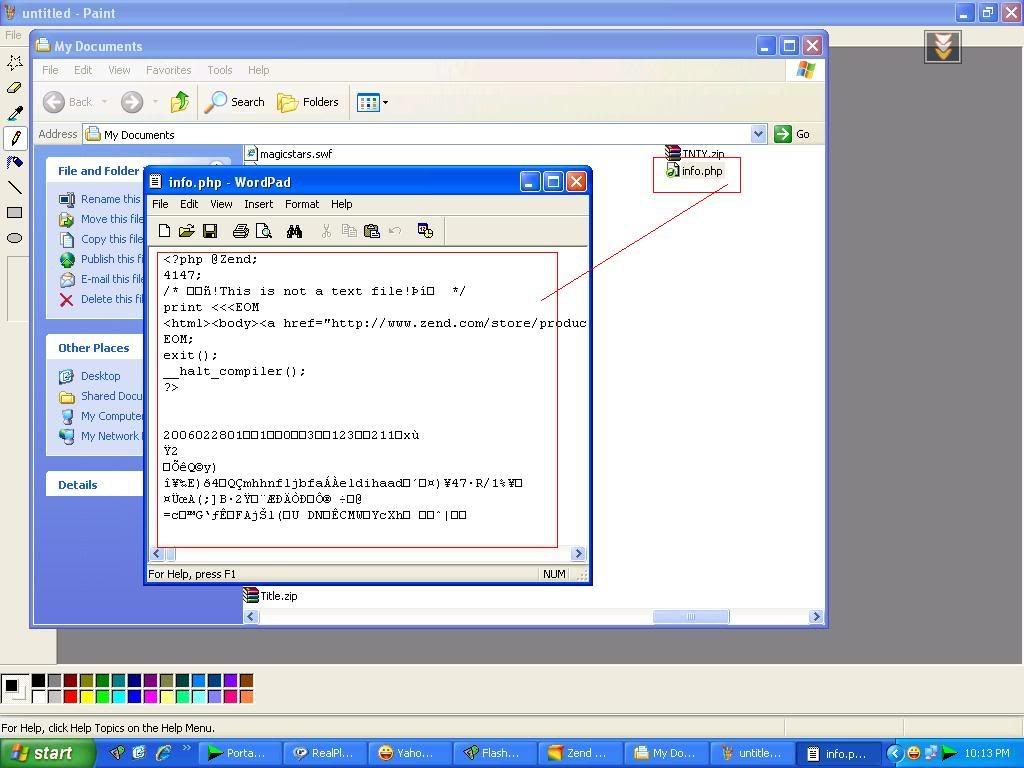Image resolution: width=1024 pixels, height=768 pixels.
Task: Select the magicstars.swf file
Action: [x=289, y=154]
